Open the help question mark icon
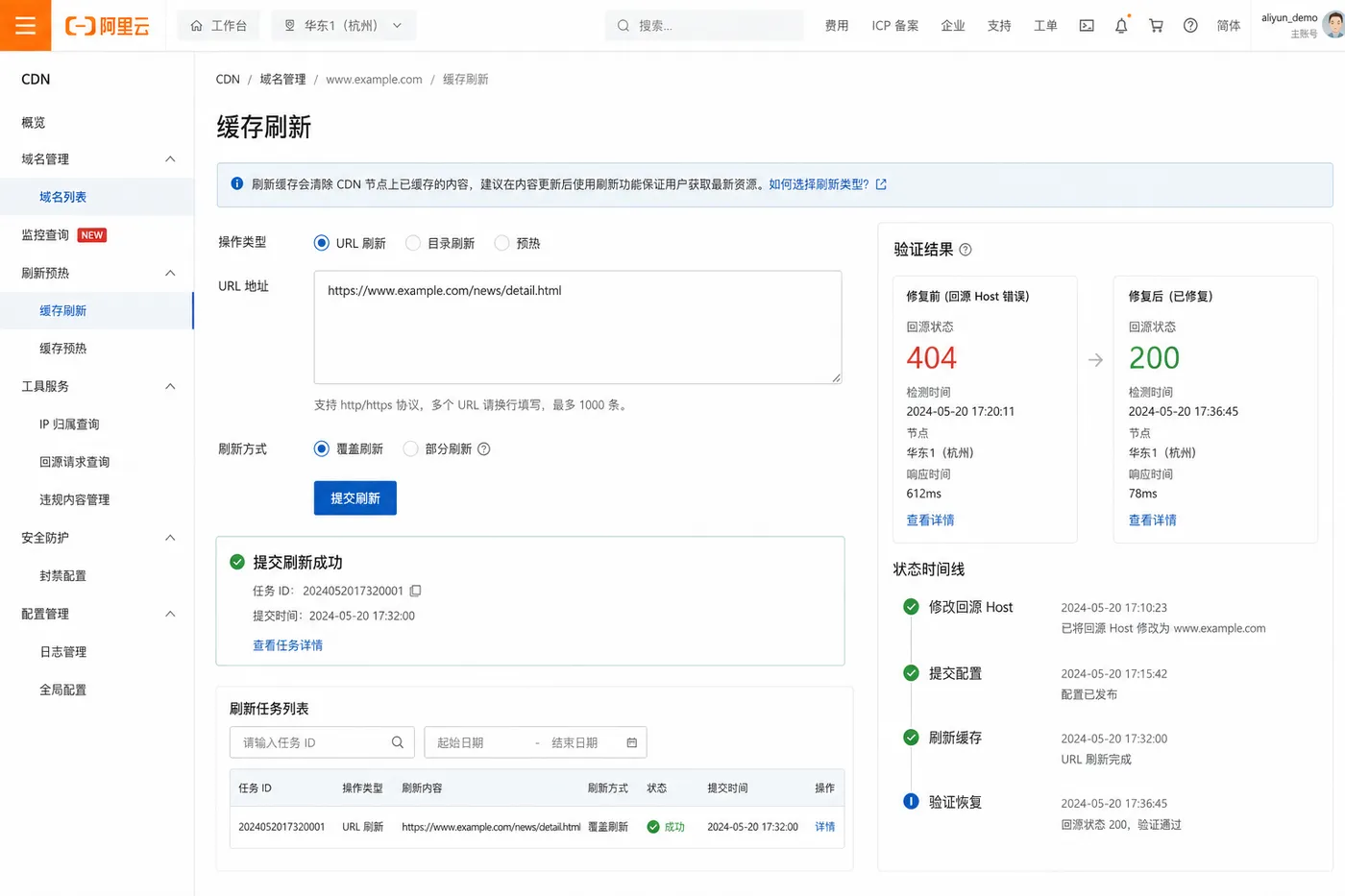 pyautogui.click(x=1190, y=26)
